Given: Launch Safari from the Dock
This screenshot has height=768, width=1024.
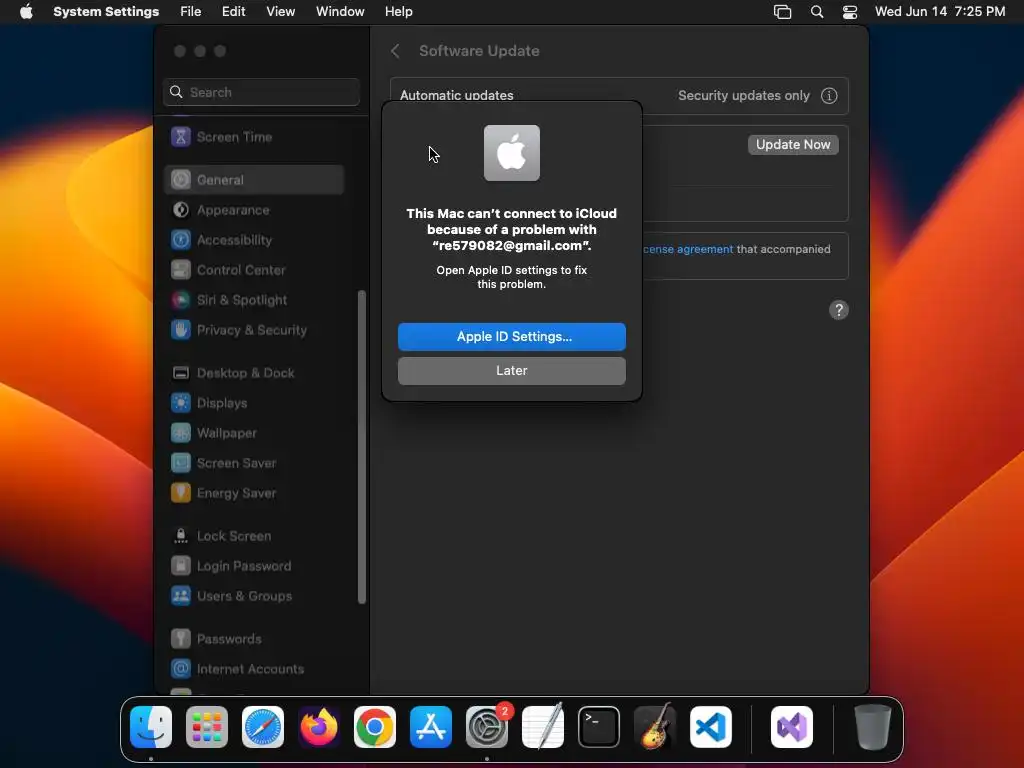Looking at the screenshot, I should 263,727.
